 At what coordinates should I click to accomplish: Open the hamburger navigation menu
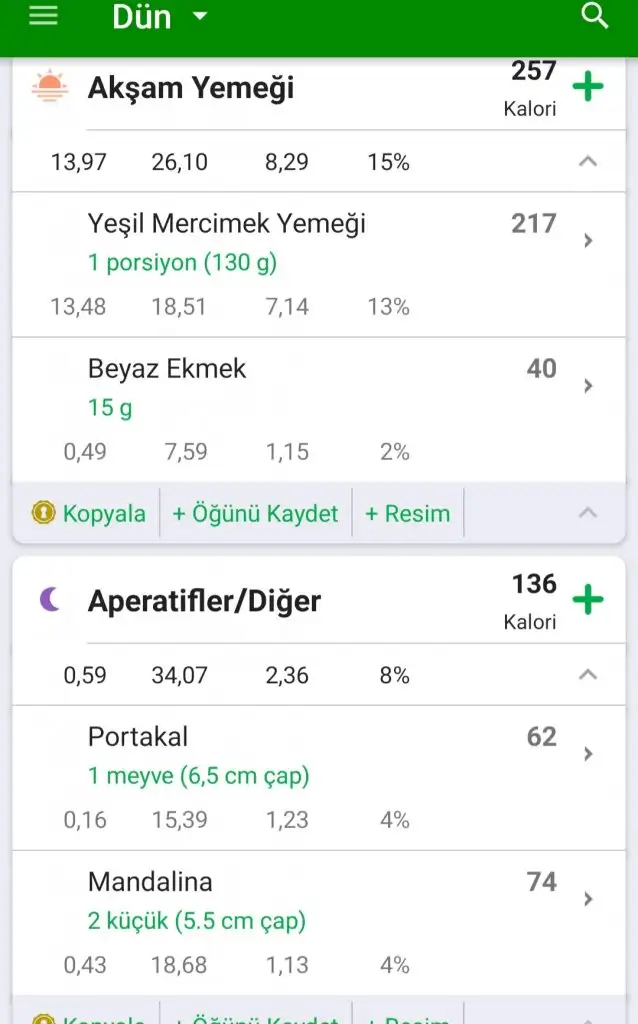(43, 17)
